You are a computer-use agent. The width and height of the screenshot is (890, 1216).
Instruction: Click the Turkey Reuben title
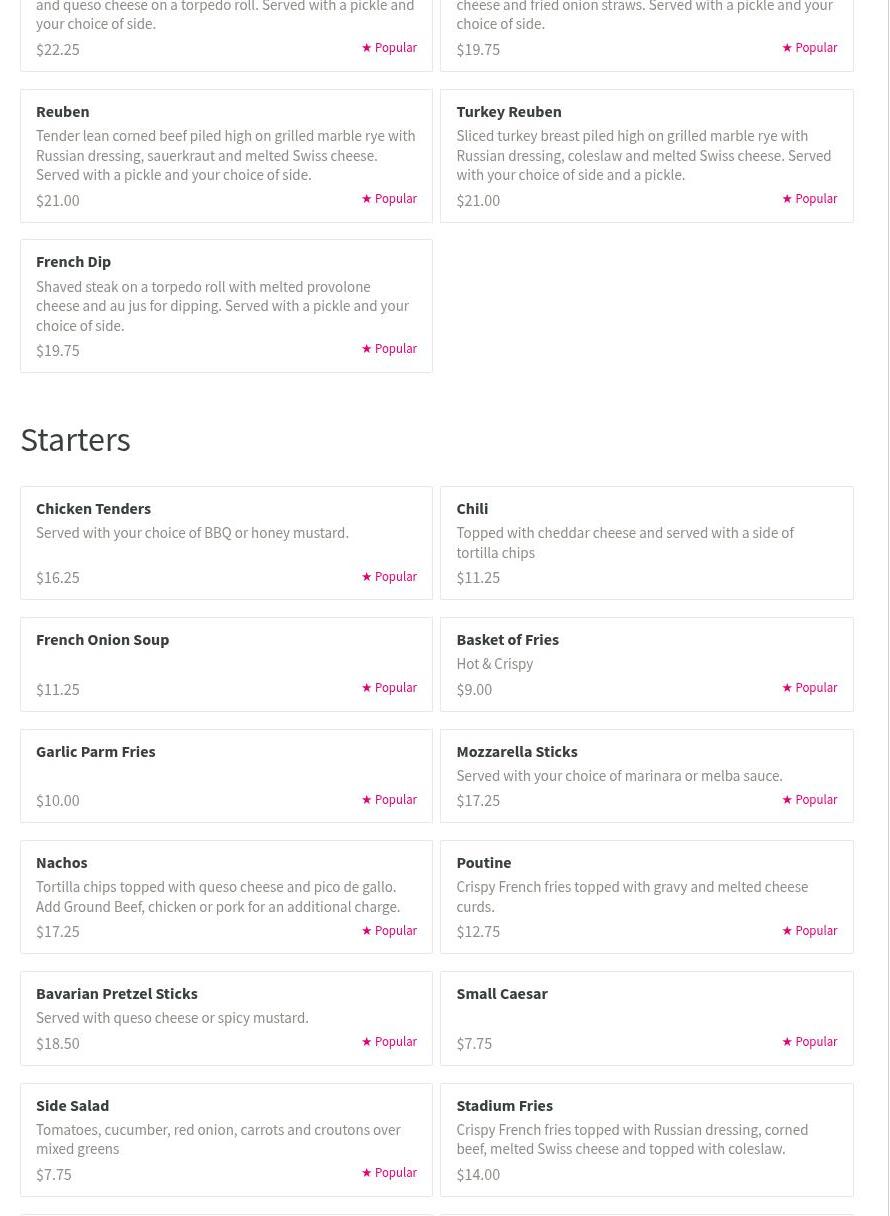(x=508, y=111)
